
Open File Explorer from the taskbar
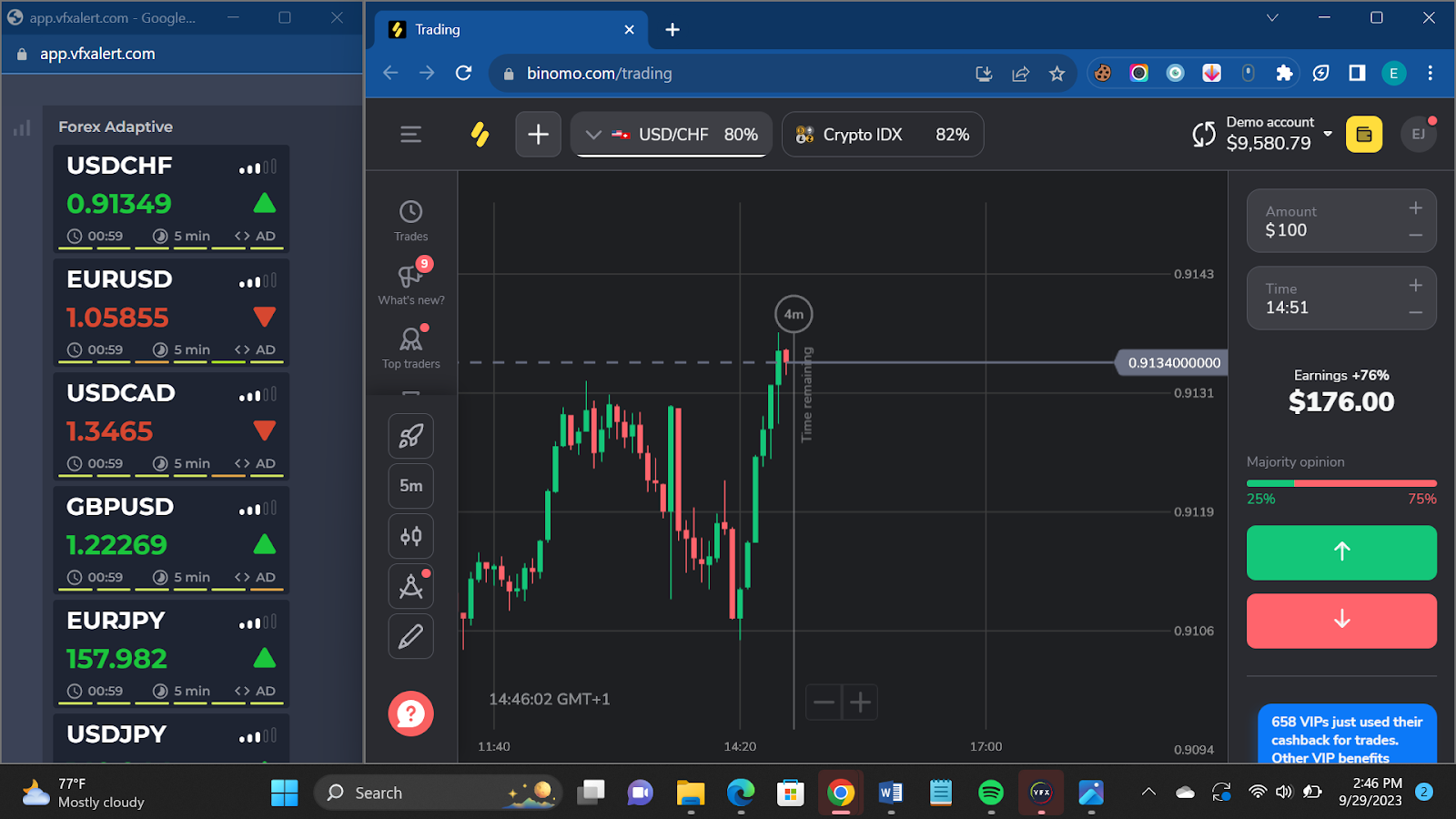point(691,793)
